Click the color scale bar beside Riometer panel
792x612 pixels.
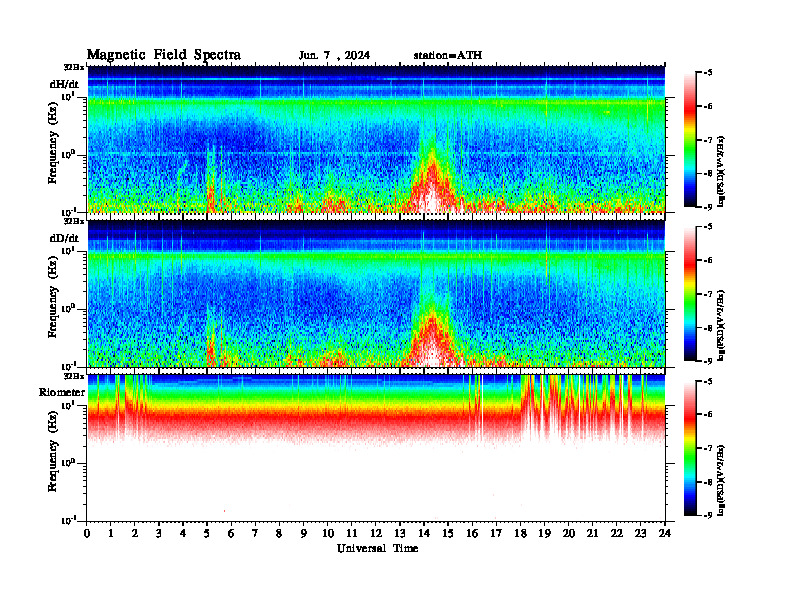point(690,448)
